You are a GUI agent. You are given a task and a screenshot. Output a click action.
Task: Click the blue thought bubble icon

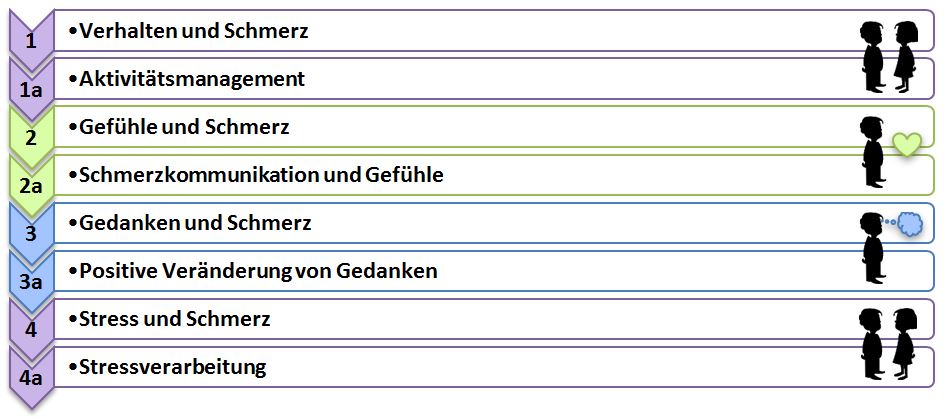click(x=908, y=224)
